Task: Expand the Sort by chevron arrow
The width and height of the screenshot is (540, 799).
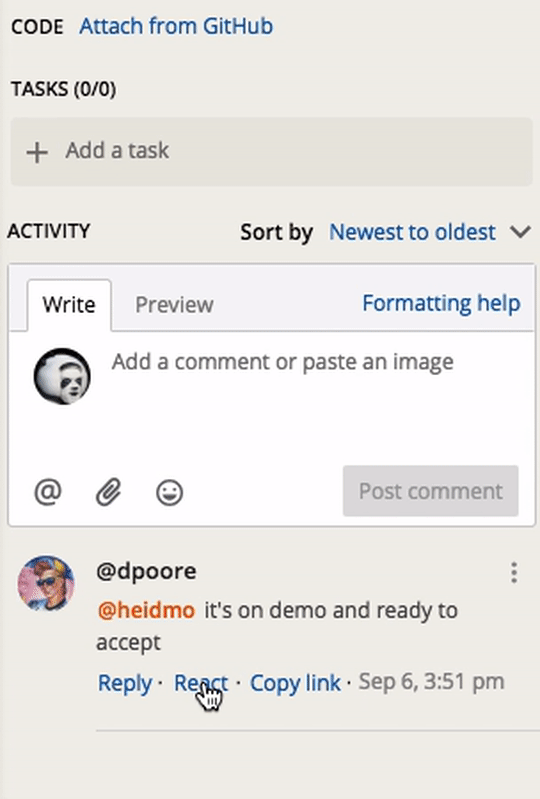Action: tap(521, 232)
